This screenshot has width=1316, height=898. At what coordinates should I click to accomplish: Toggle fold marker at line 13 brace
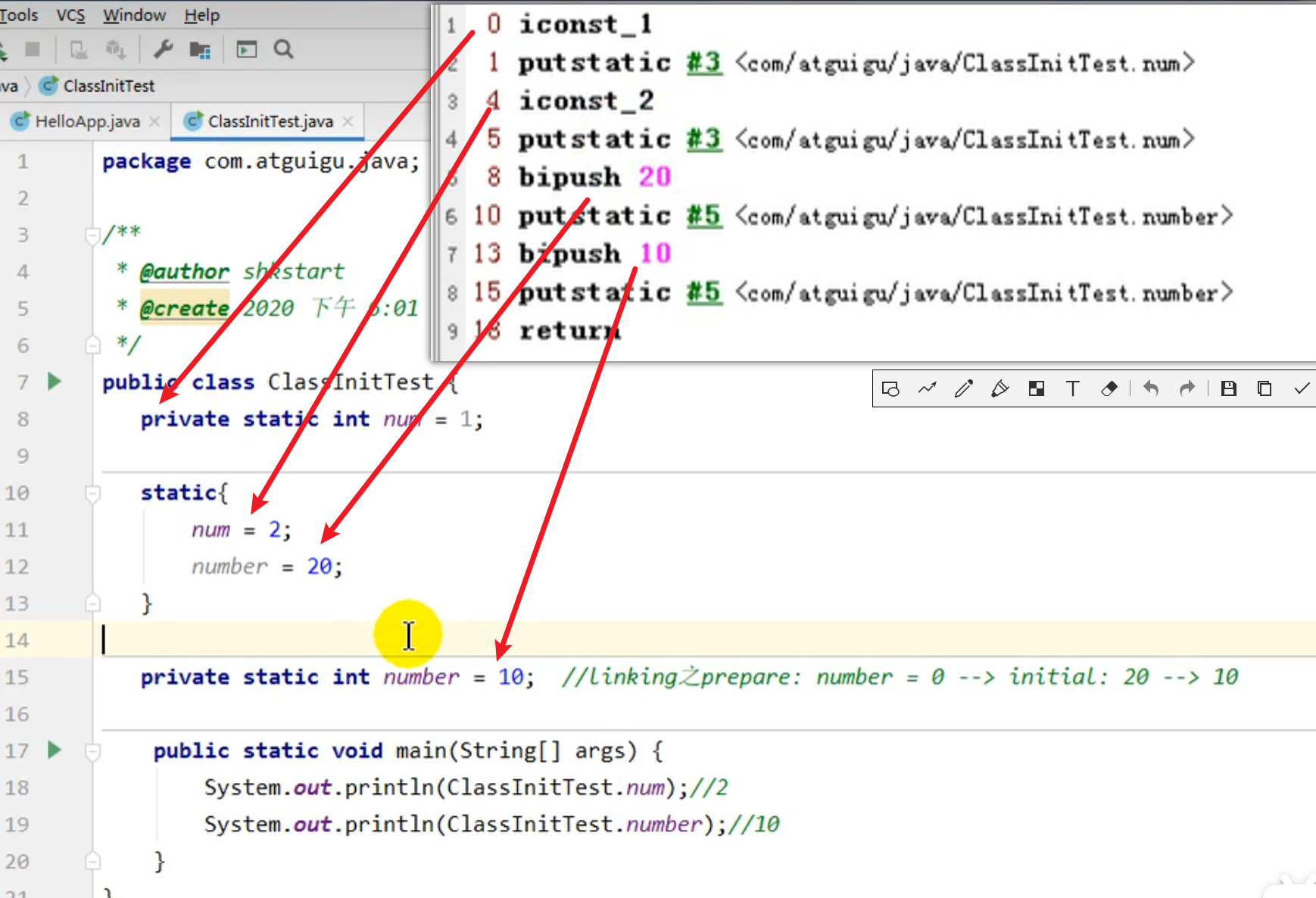point(92,603)
